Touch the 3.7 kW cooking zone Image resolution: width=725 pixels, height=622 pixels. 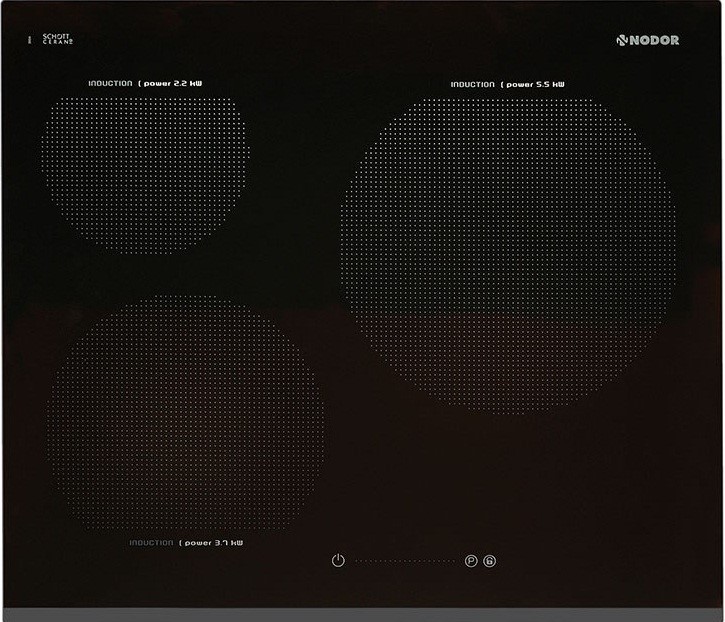187,414
